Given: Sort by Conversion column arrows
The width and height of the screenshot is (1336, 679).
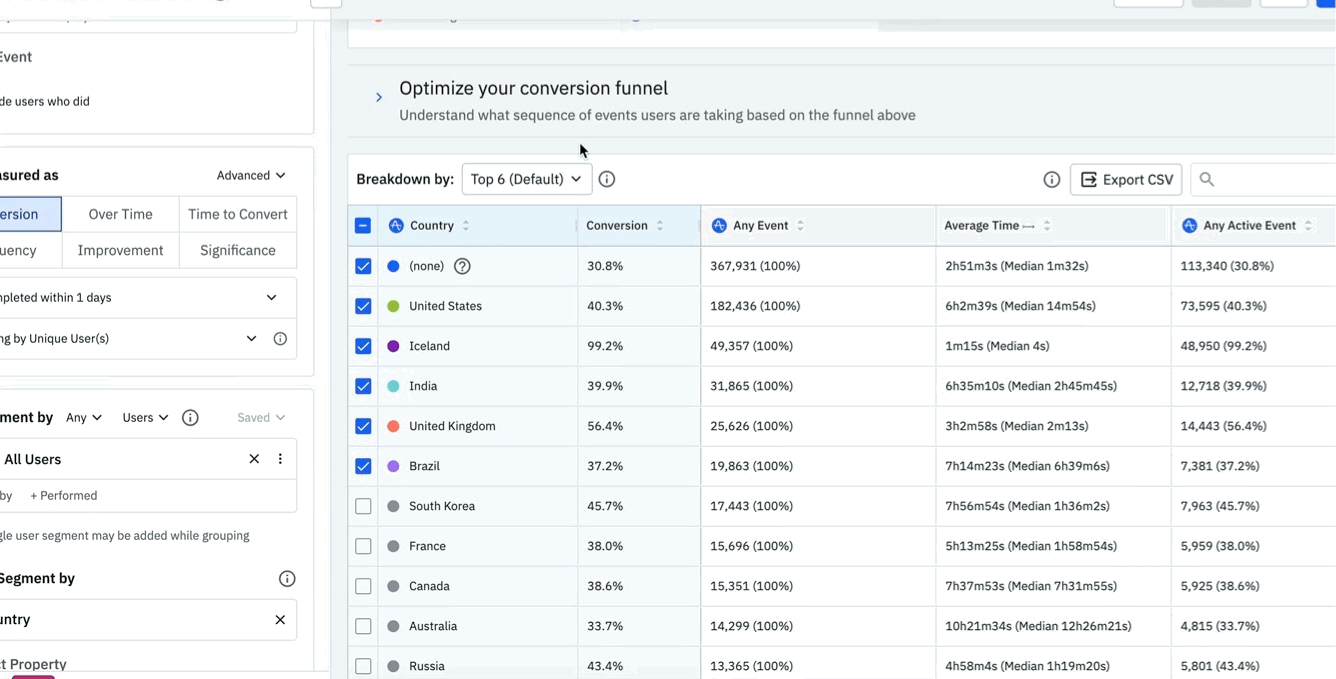Looking at the screenshot, I should click(x=660, y=226).
